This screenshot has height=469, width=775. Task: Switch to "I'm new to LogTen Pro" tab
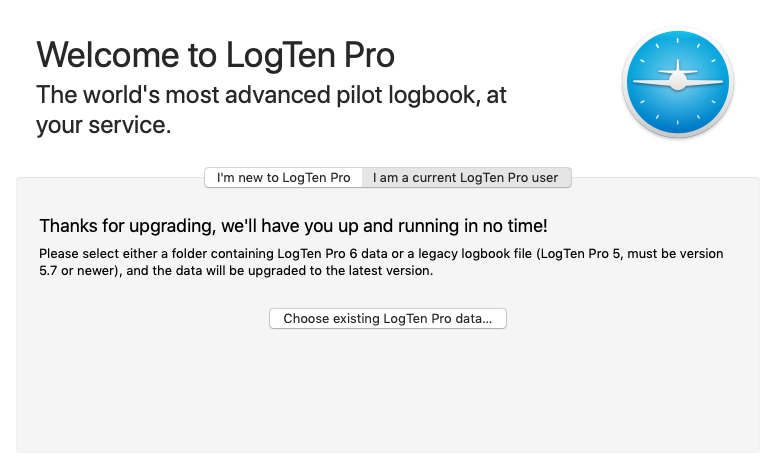tap(283, 177)
